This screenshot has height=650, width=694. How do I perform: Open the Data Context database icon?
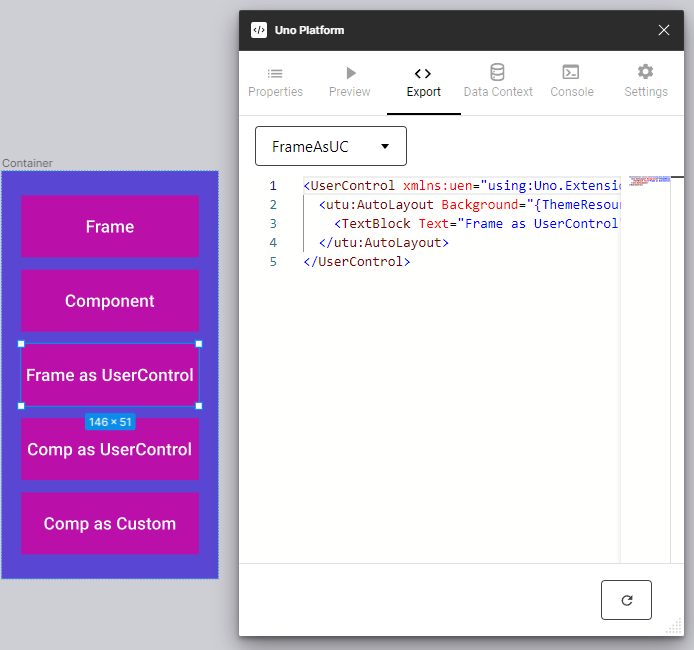click(x=497, y=73)
